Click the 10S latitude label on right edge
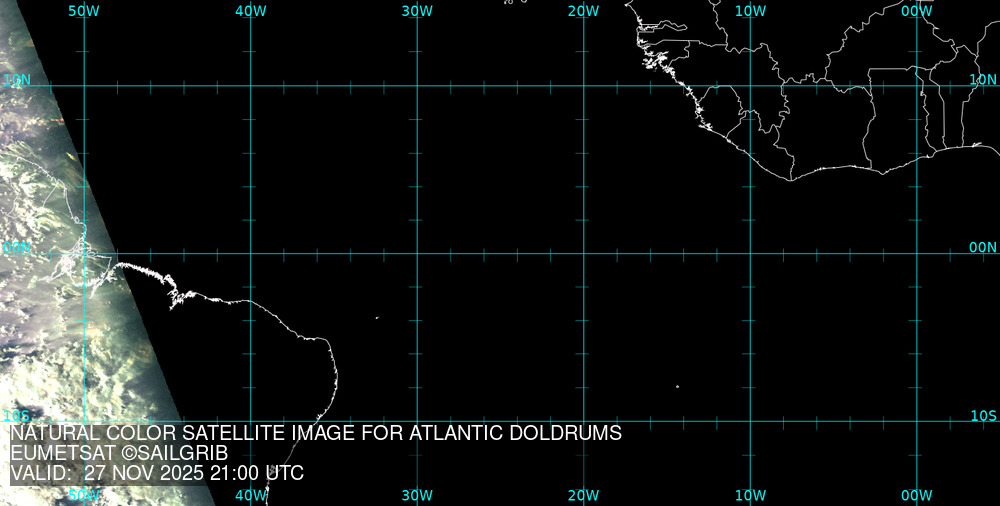The width and height of the screenshot is (1000, 506). (x=984, y=415)
